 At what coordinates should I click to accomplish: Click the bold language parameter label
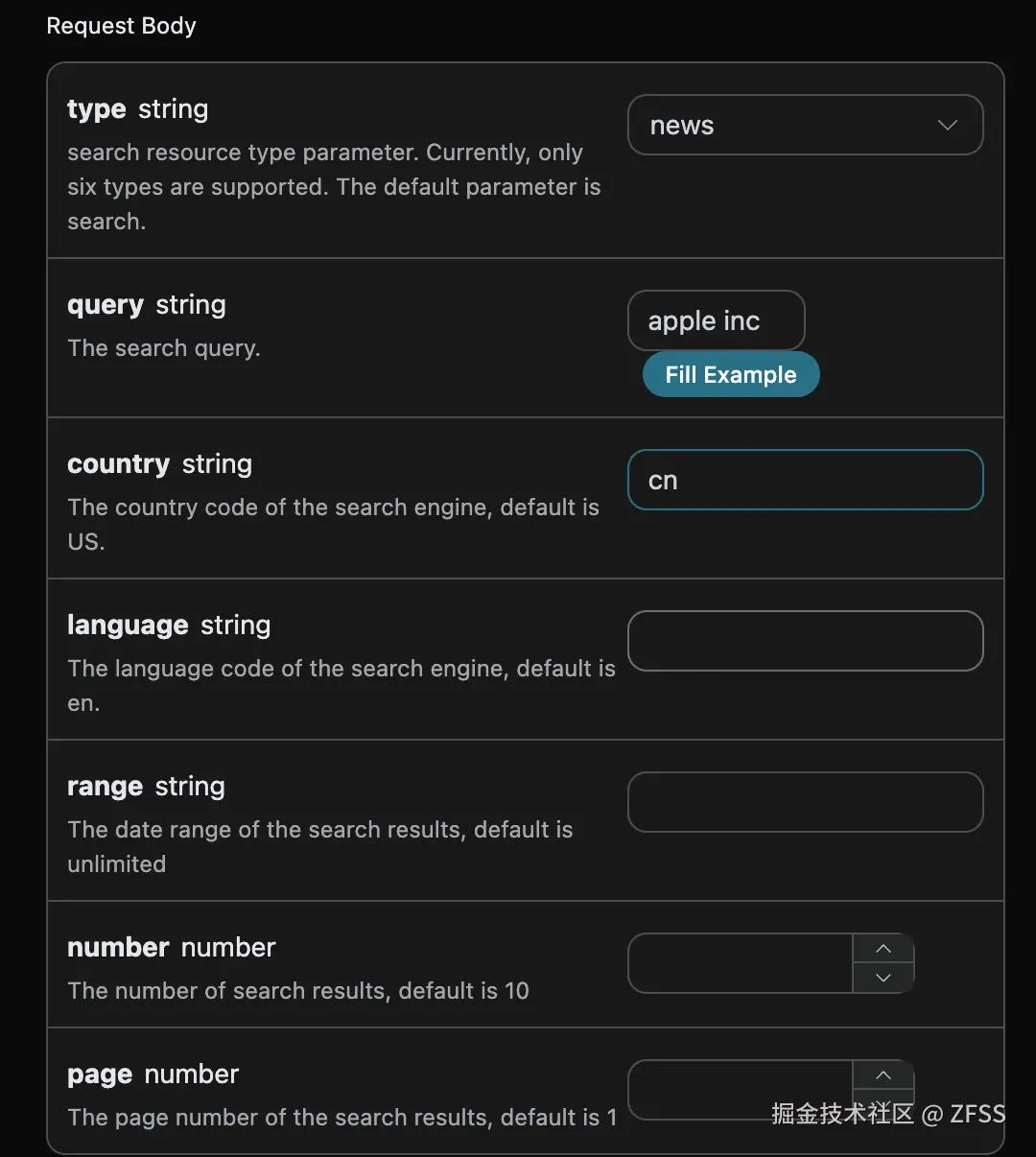click(128, 626)
